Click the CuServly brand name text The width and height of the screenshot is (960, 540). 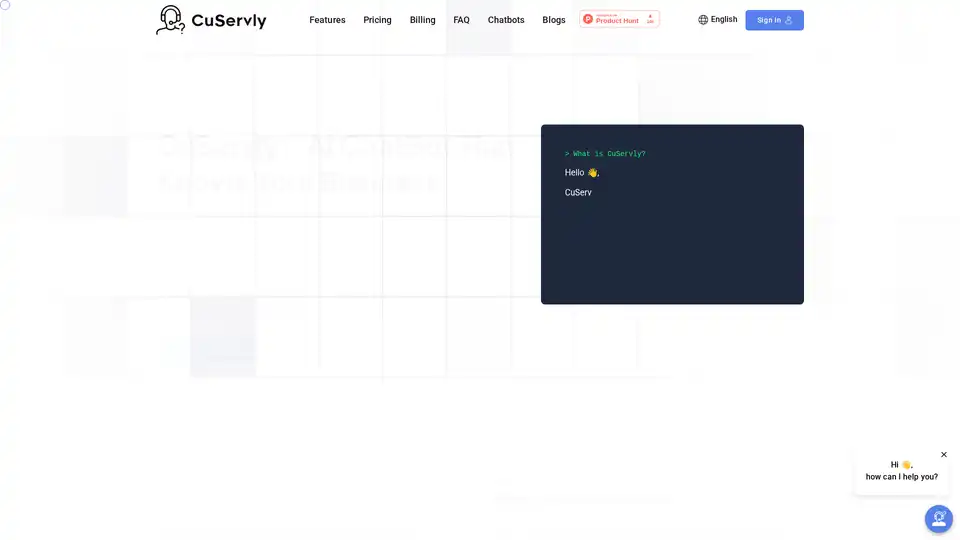[x=229, y=20]
